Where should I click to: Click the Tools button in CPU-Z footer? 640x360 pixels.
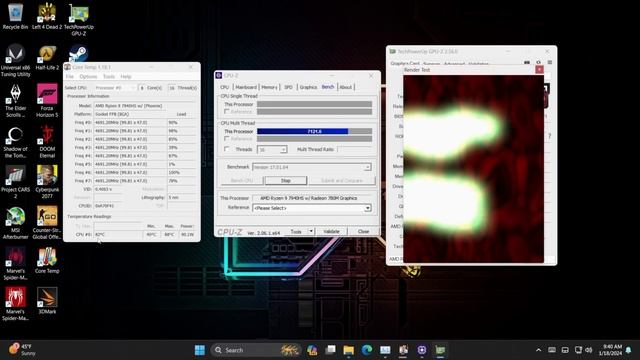click(296, 231)
